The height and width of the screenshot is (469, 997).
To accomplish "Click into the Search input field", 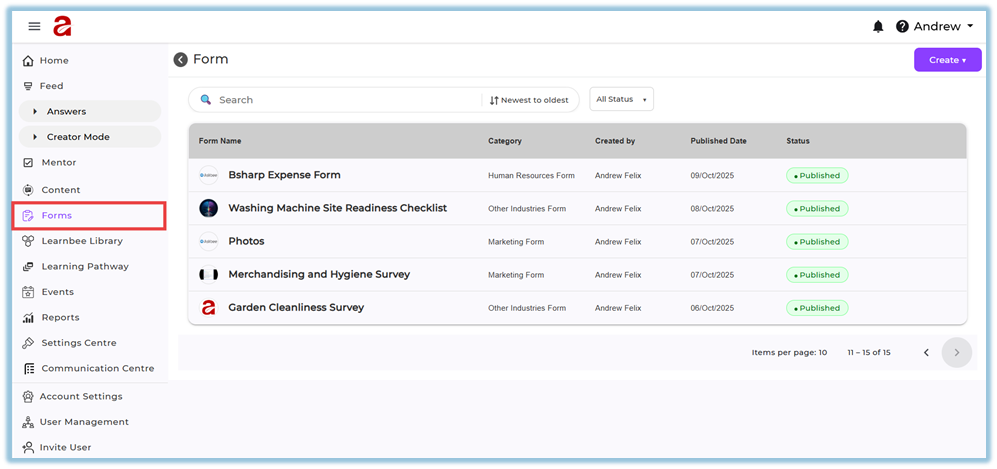I will tap(340, 100).
